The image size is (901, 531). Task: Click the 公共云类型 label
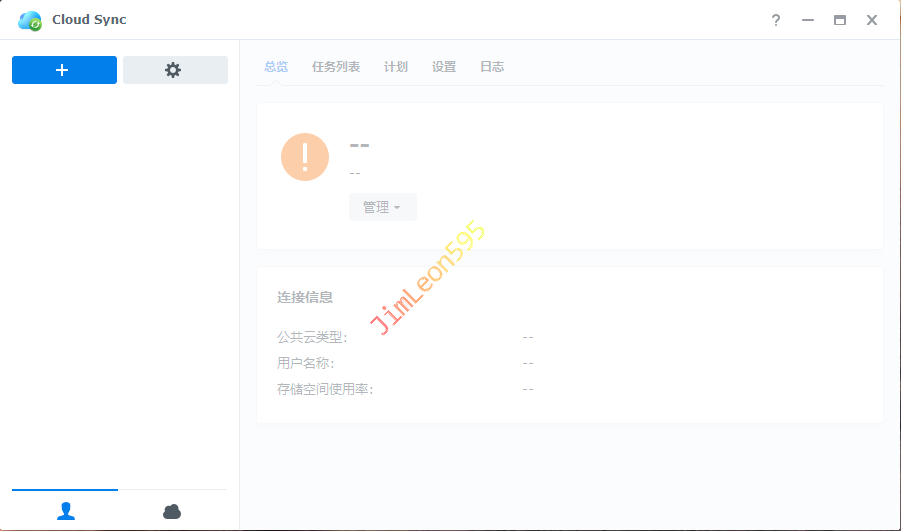tap(312, 337)
